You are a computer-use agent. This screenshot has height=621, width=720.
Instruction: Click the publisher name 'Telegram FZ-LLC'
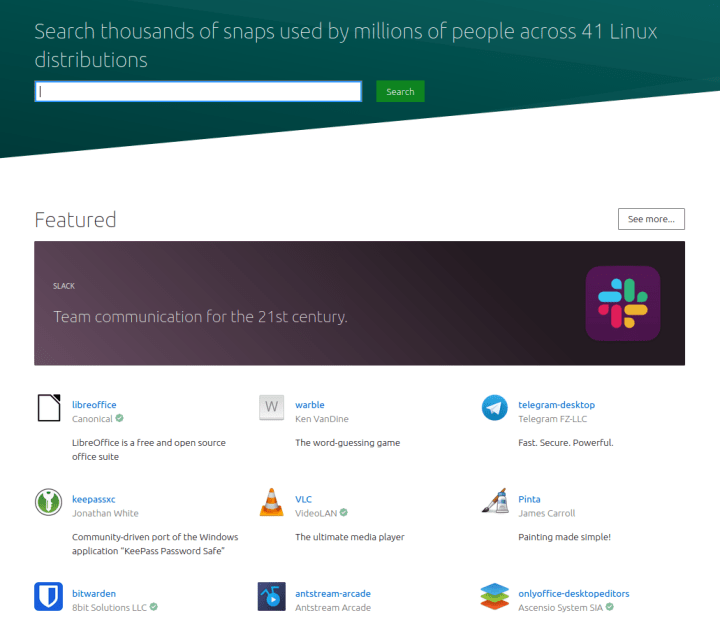(x=552, y=419)
